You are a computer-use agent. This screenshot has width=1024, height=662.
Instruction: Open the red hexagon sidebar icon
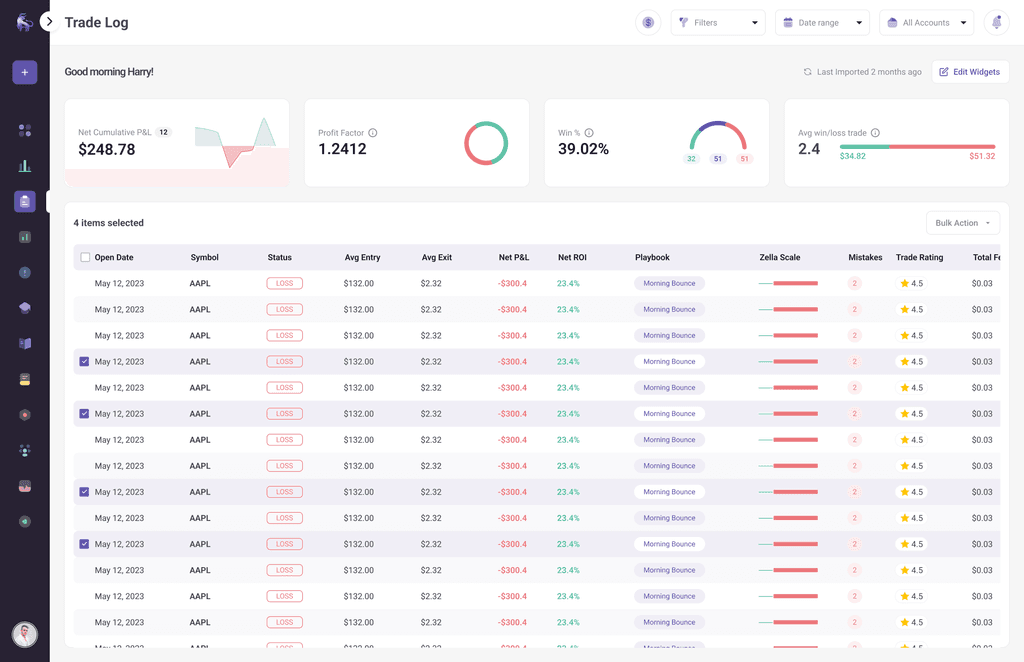[25, 415]
